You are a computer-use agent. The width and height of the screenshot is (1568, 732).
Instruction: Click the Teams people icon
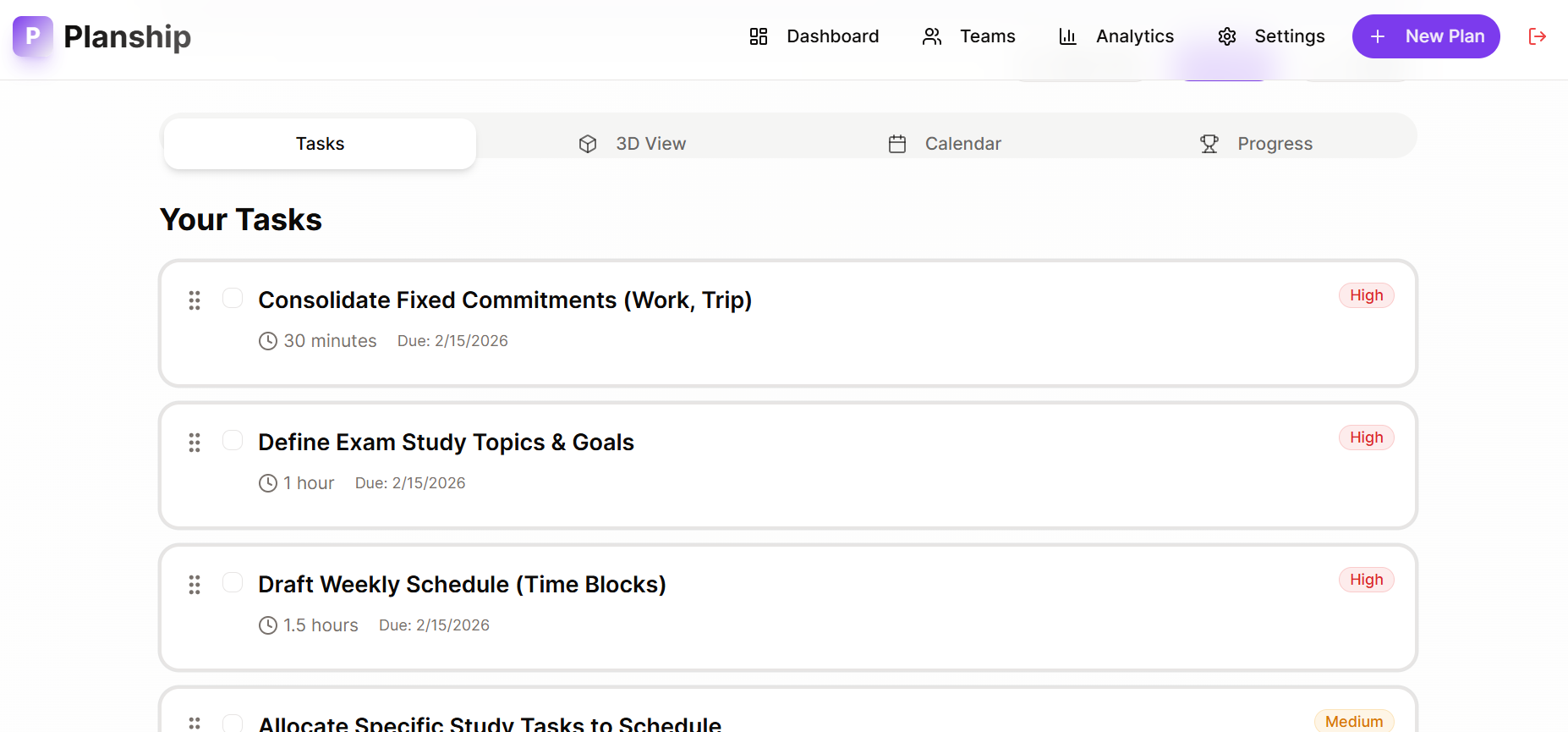931,36
